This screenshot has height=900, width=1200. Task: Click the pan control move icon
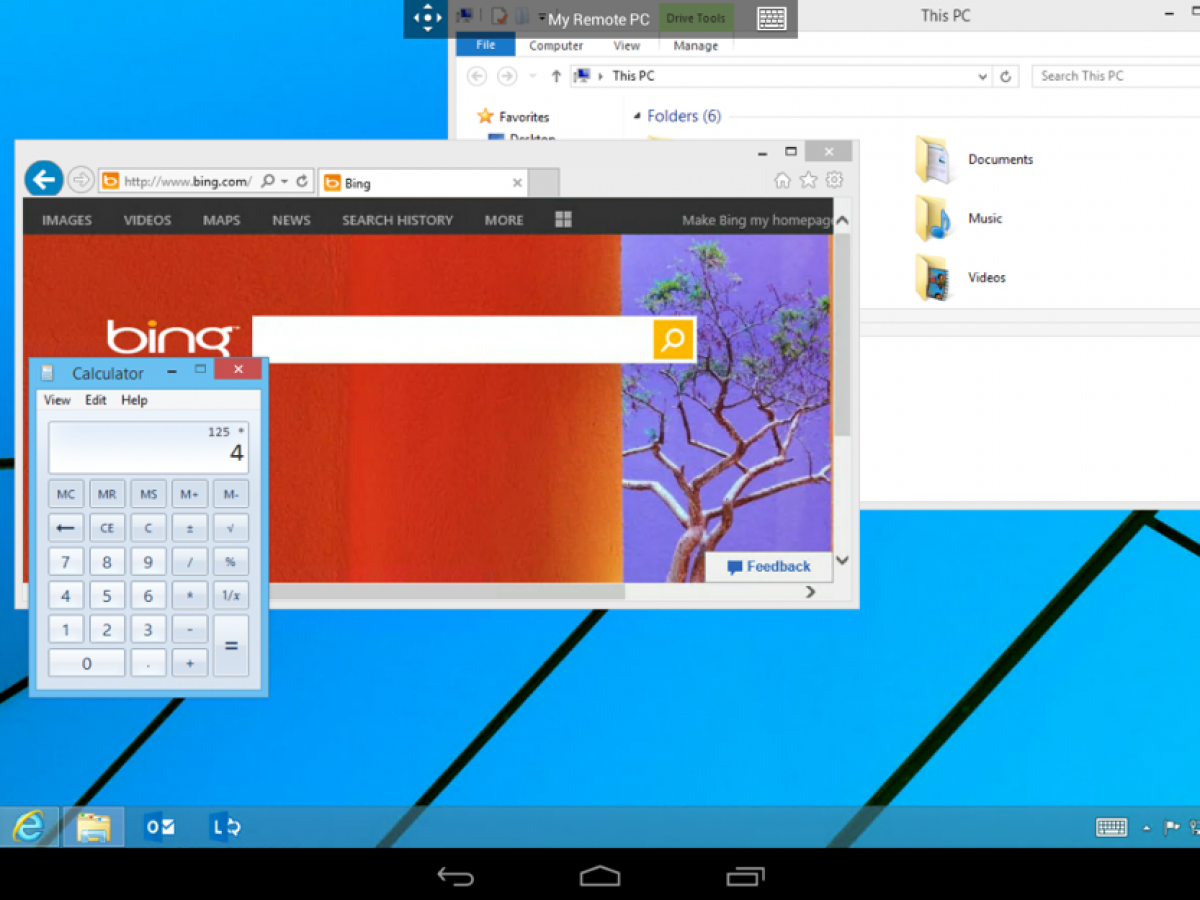click(427, 18)
